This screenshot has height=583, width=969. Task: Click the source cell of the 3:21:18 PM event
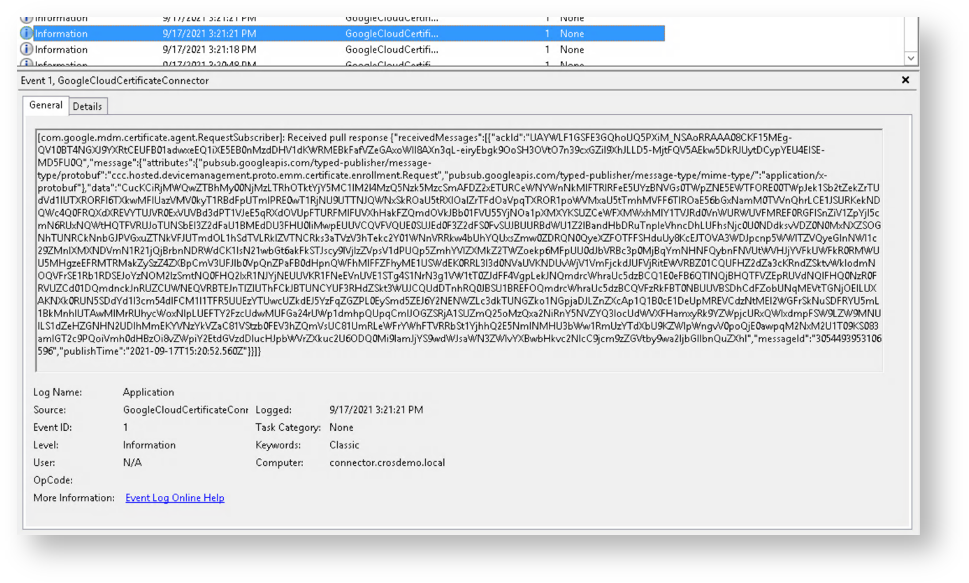coord(391,49)
